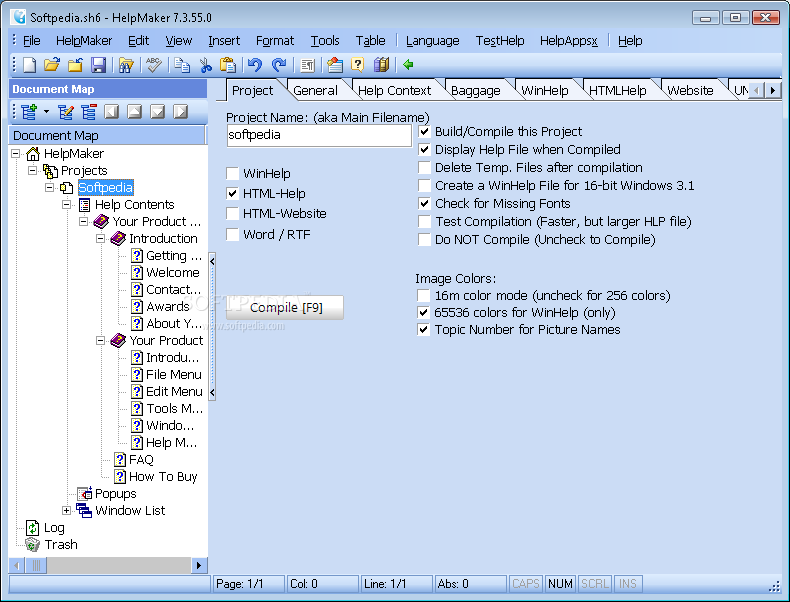Screen dimensions: 790x602
Task: Toggle Check for Missing Fonts checkbox
Action: point(424,204)
